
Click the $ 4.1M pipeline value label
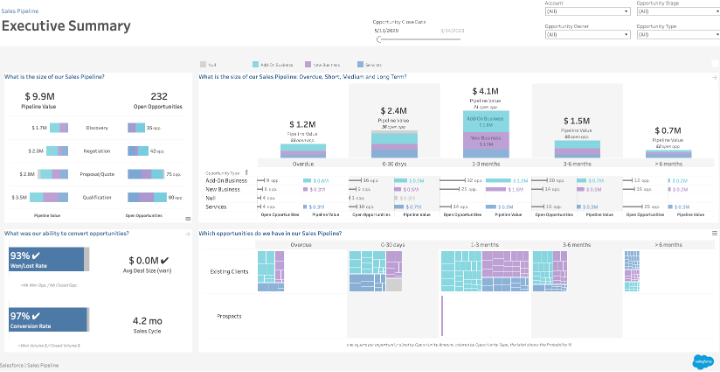pos(486,91)
